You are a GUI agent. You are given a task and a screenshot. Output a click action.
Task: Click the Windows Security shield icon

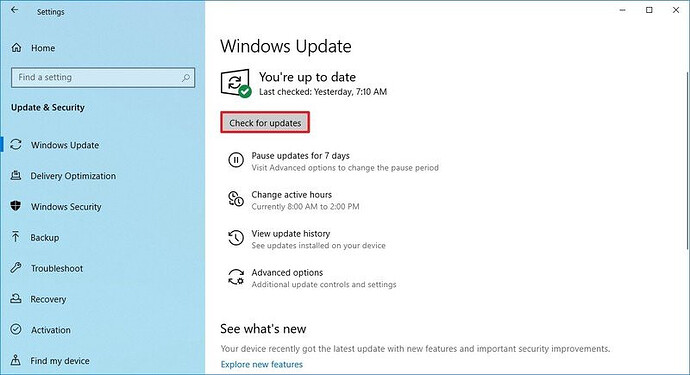[16, 206]
